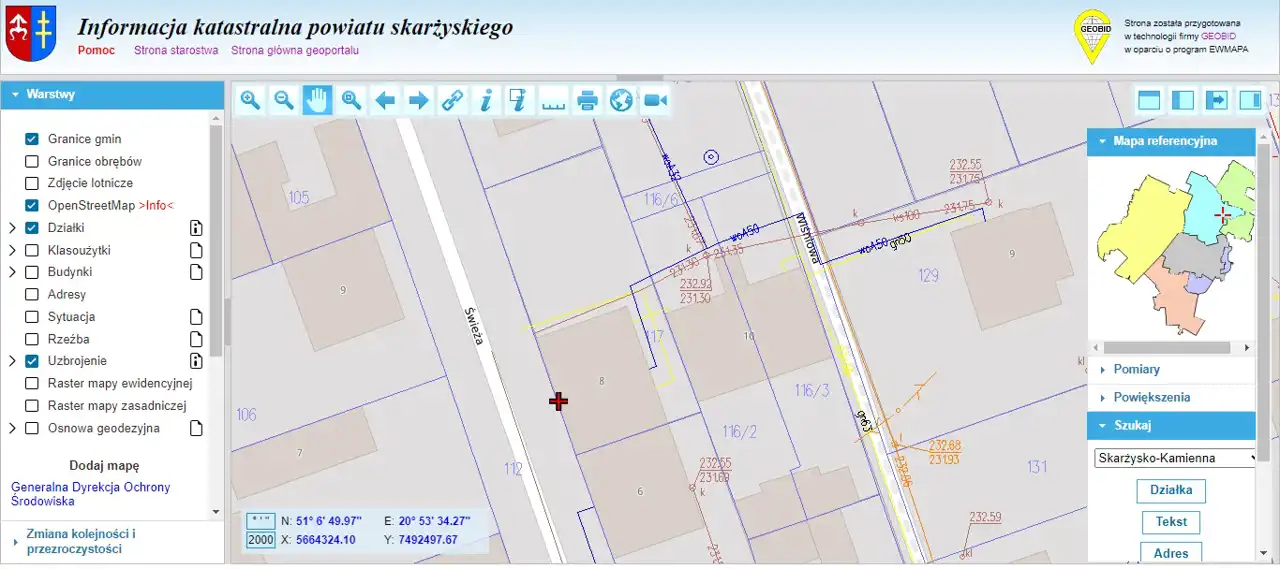Activate the pan hand tool
The height and width of the screenshot is (569, 1280).
pyautogui.click(x=317, y=100)
